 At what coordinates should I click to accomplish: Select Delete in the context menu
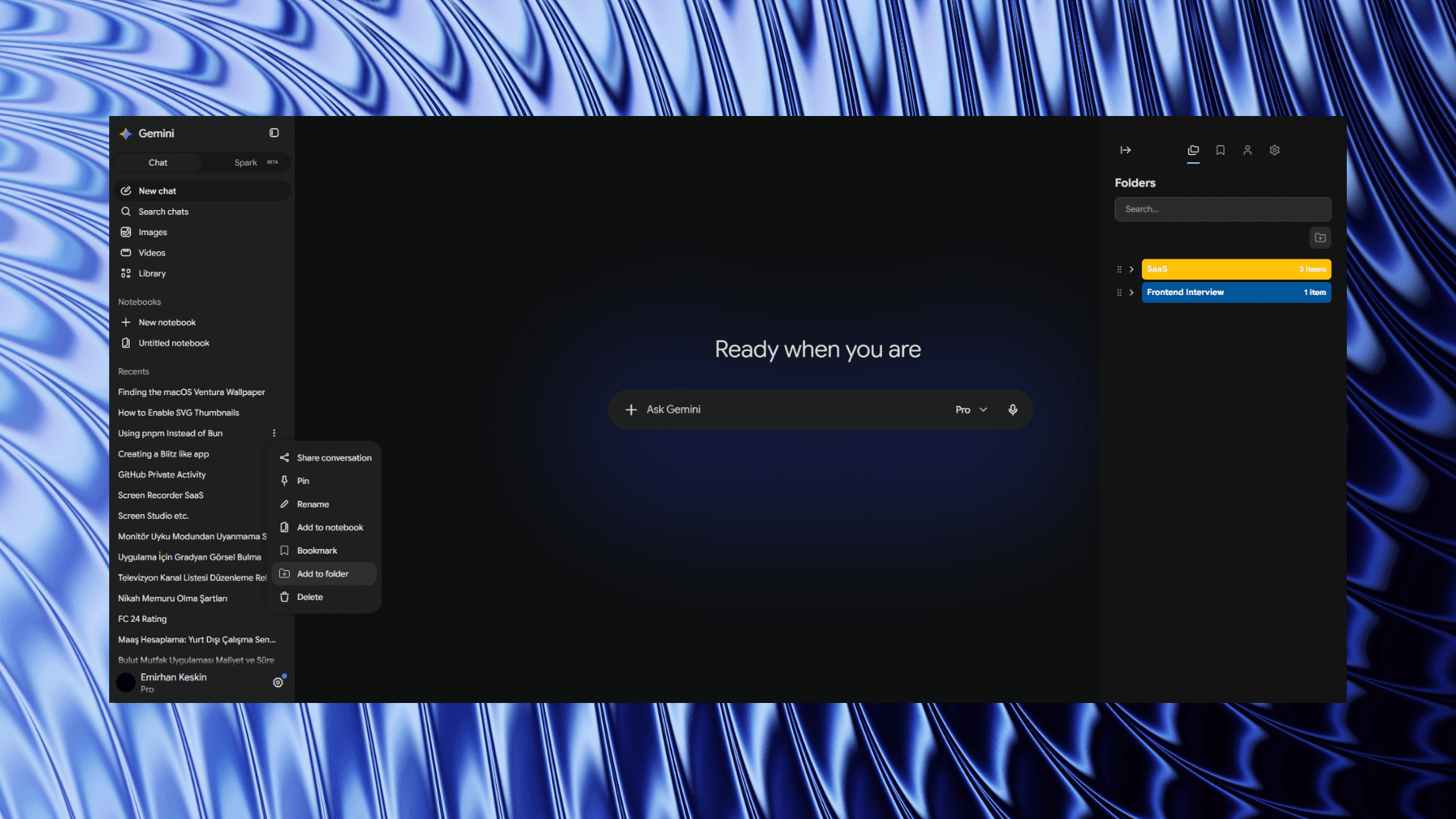(x=325, y=598)
